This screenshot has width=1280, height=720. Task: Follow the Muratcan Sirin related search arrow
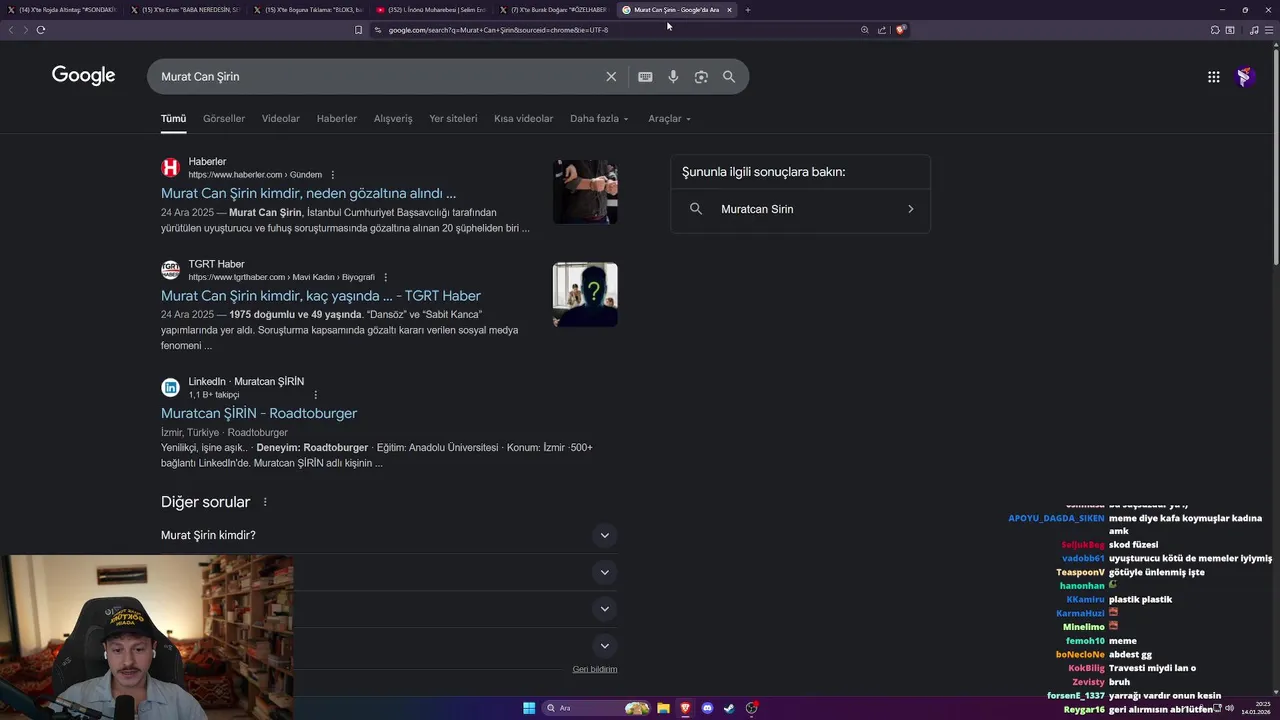[910, 209]
